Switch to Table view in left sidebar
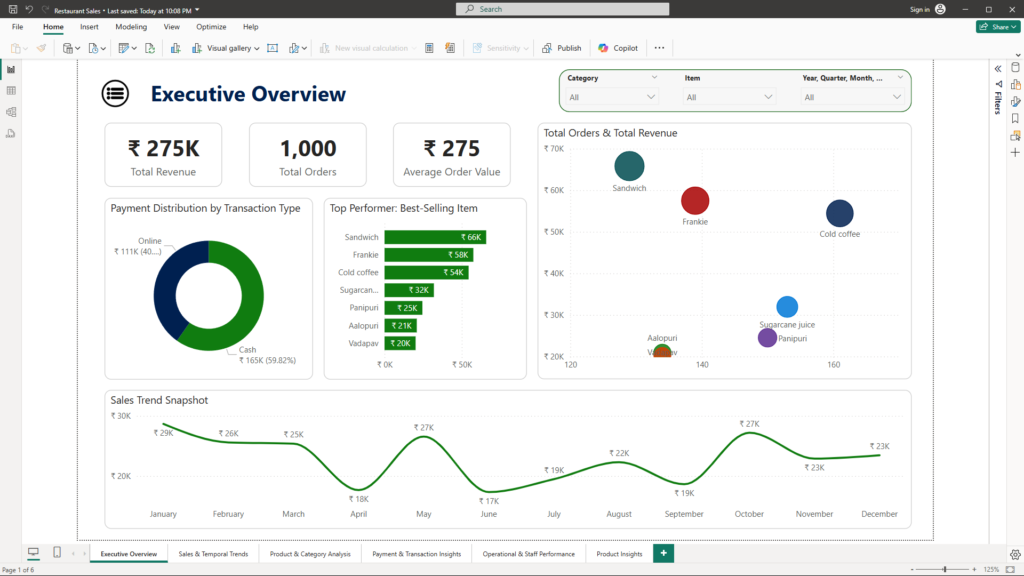Image resolution: width=1024 pixels, height=576 pixels. (11, 90)
